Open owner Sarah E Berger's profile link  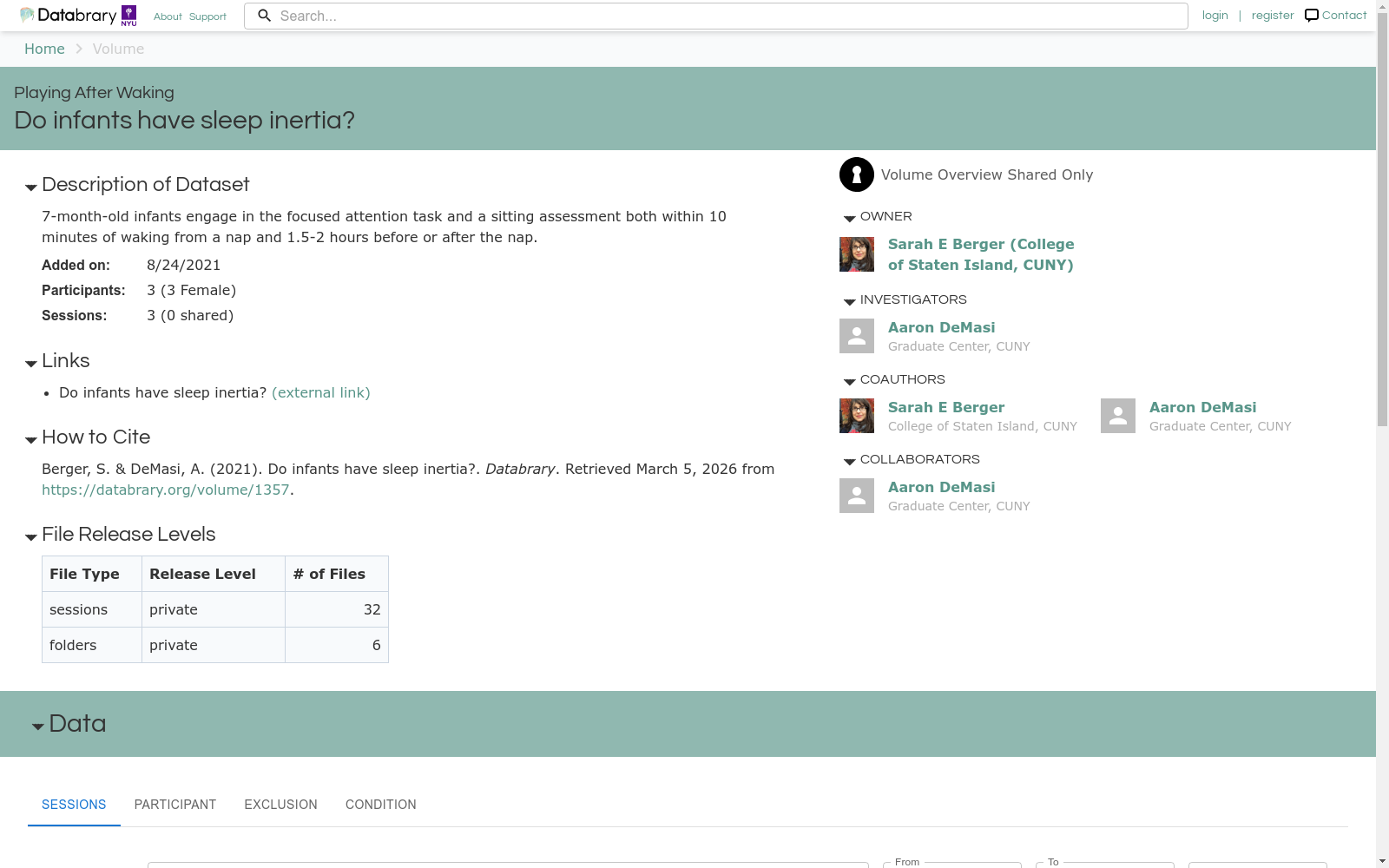981,254
